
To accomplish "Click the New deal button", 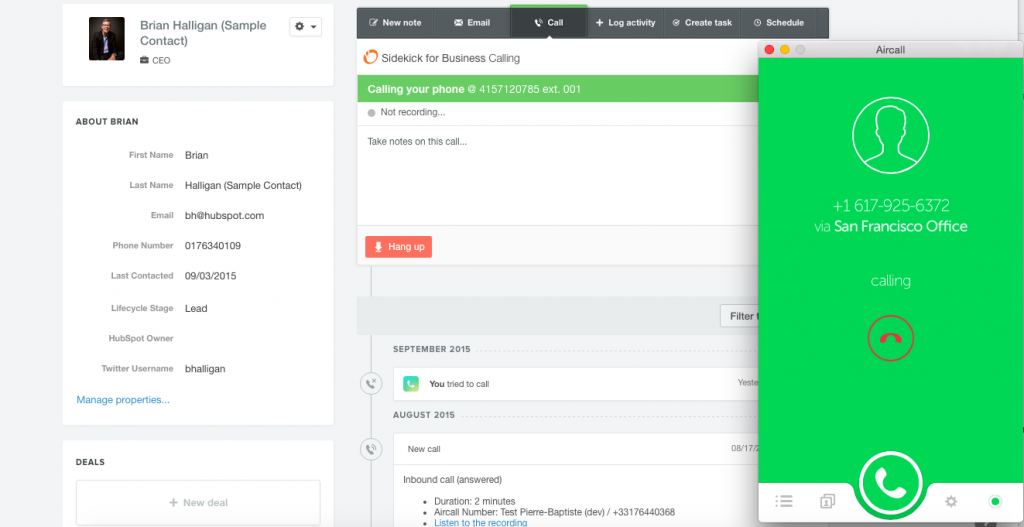I will (198, 502).
